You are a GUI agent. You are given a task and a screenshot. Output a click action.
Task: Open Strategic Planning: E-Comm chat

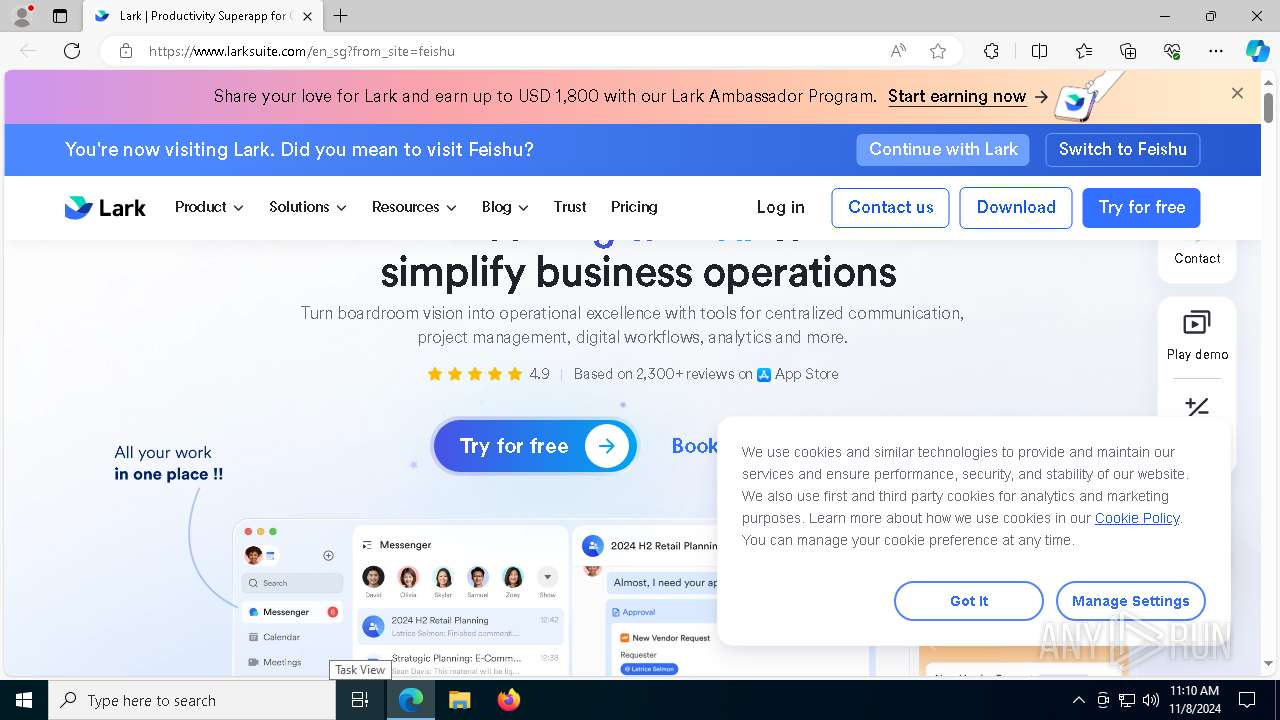(x=461, y=663)
